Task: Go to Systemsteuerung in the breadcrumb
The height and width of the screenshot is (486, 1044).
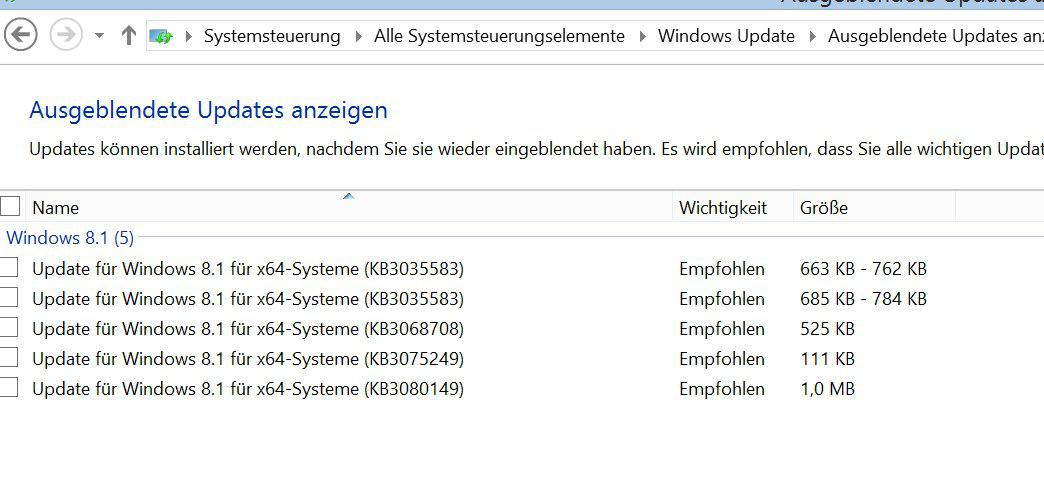Action: pyautogui.click(x=272, y=36)
